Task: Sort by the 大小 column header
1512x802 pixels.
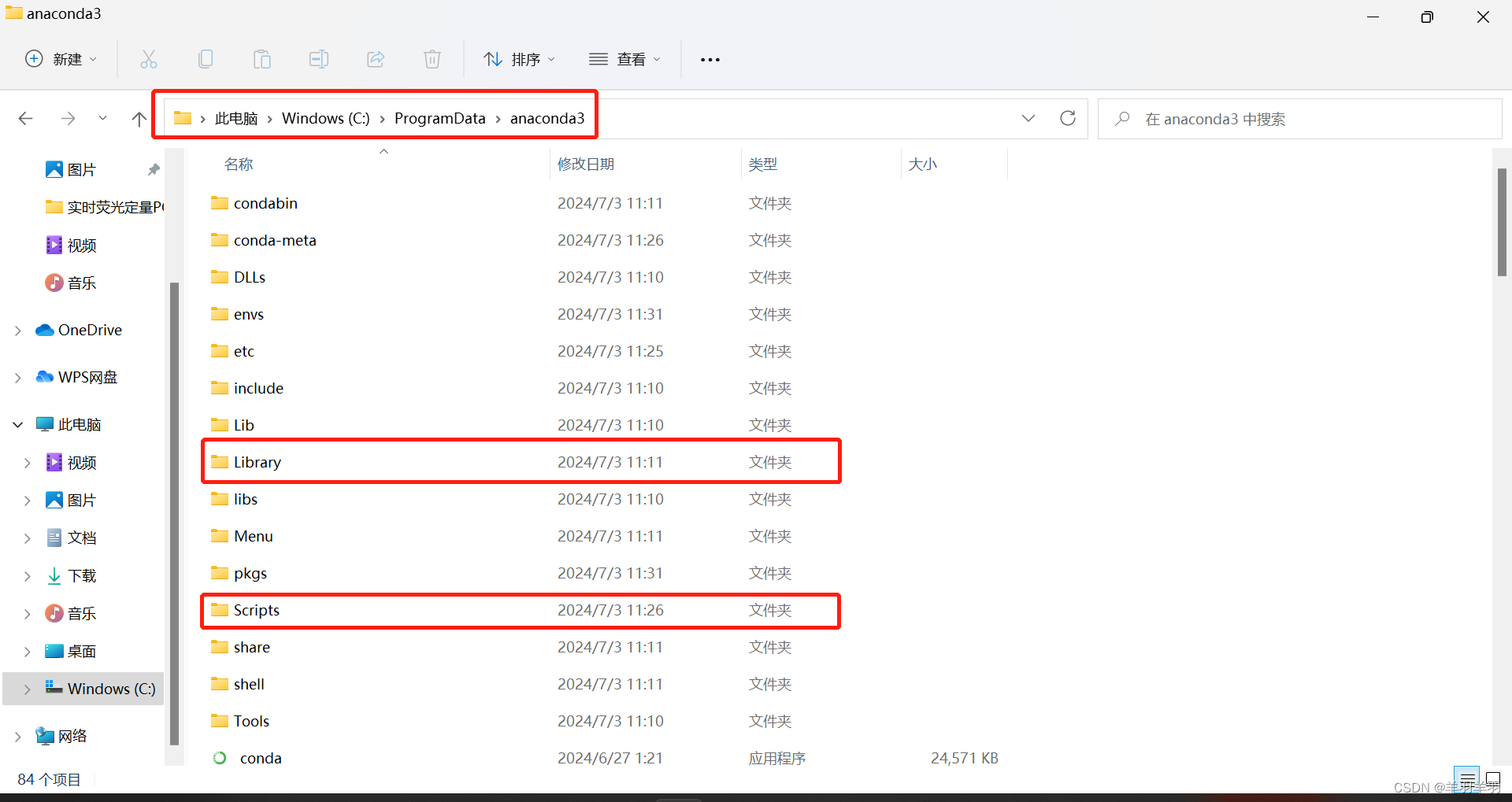Action: coord(923,164)
